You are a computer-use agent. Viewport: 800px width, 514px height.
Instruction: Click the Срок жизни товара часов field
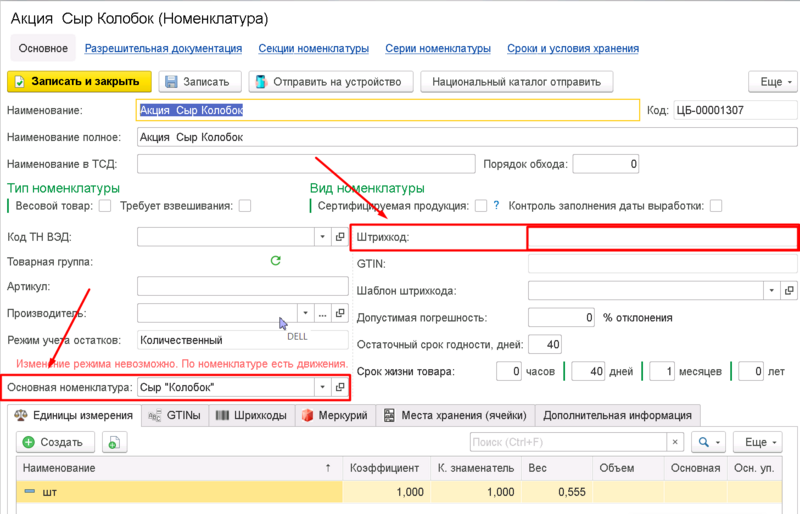(x=509, y=371)
